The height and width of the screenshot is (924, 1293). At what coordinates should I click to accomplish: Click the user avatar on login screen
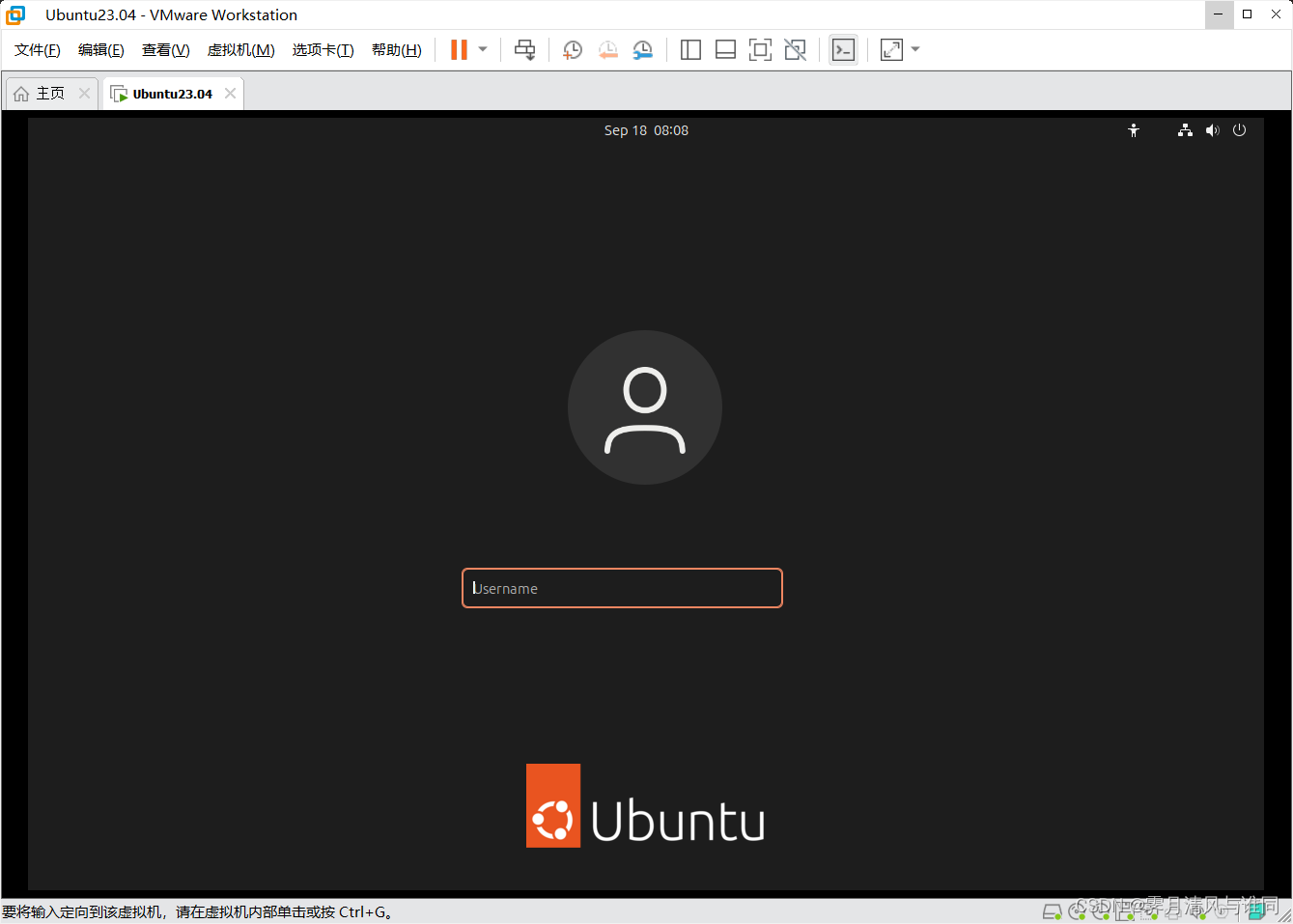(645, 407)
